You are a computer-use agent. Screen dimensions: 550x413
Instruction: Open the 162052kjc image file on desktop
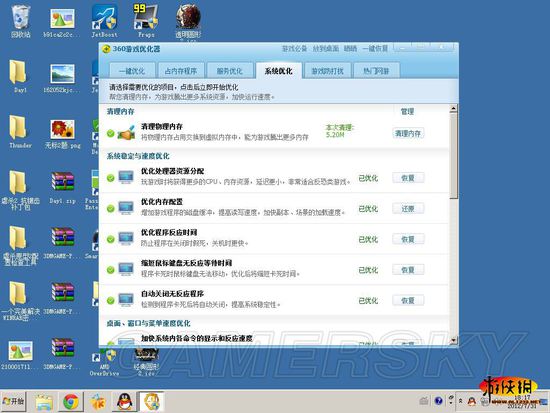tap(62, 78)
